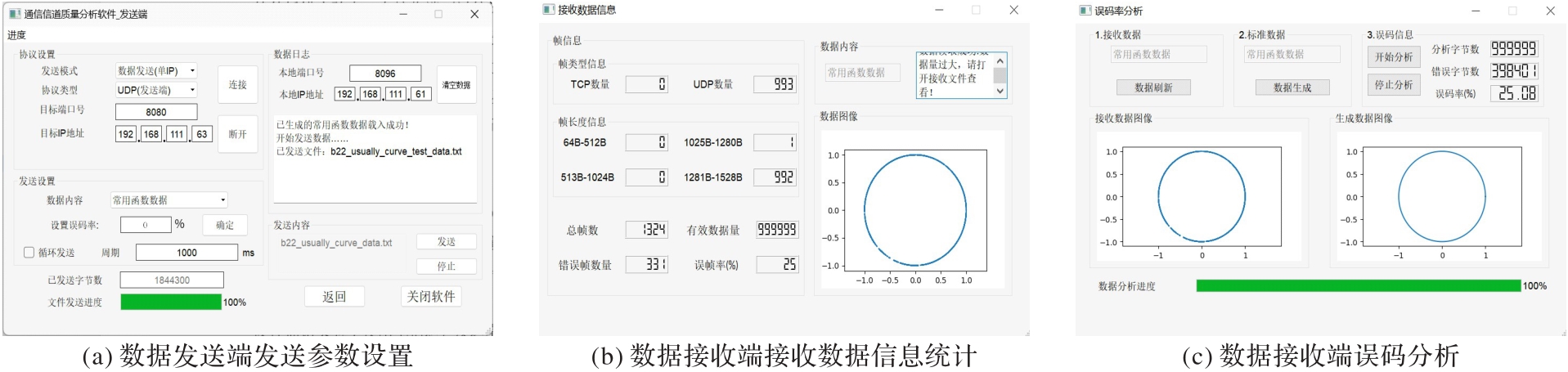1568x372 pixels.
Task: Click the 数据刷新 button
Action: [x=1153, y=87]
